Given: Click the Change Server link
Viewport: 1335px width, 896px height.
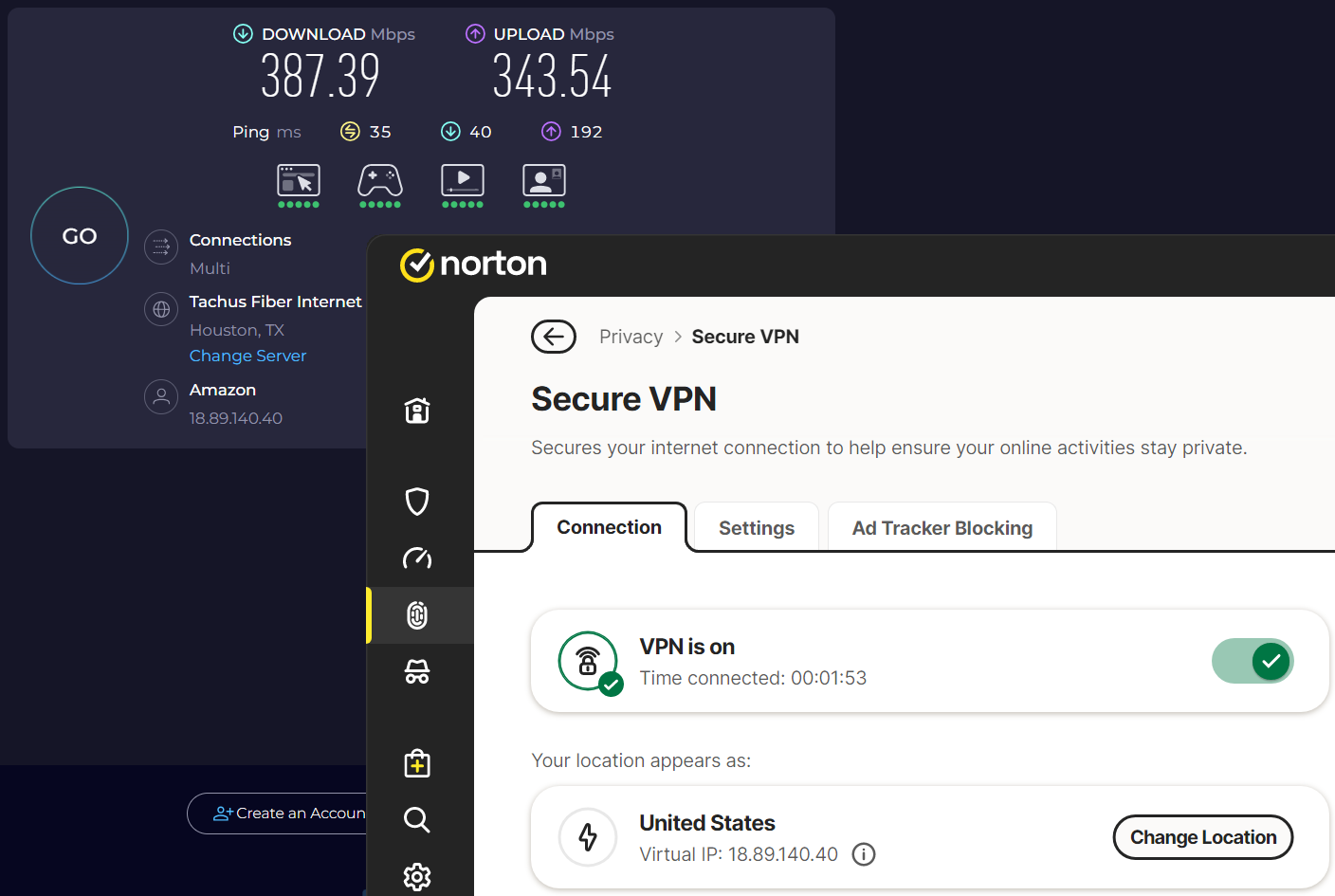Looking at the screenshot, I should (247, 356).
